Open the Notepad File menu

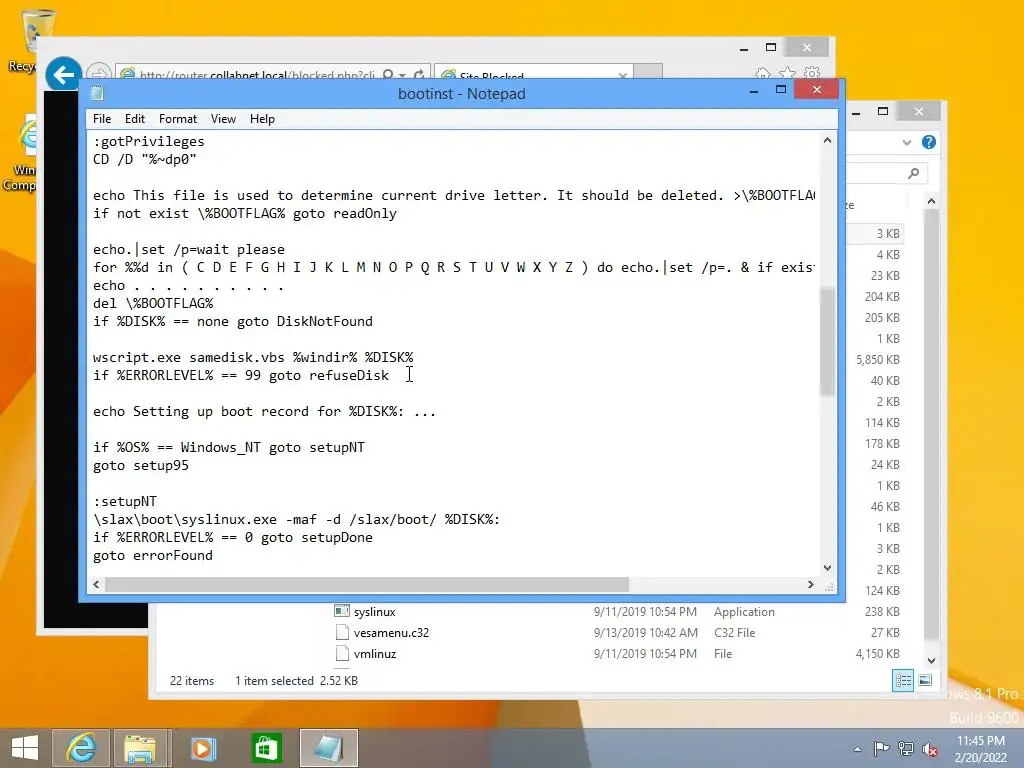coord(102,119)
